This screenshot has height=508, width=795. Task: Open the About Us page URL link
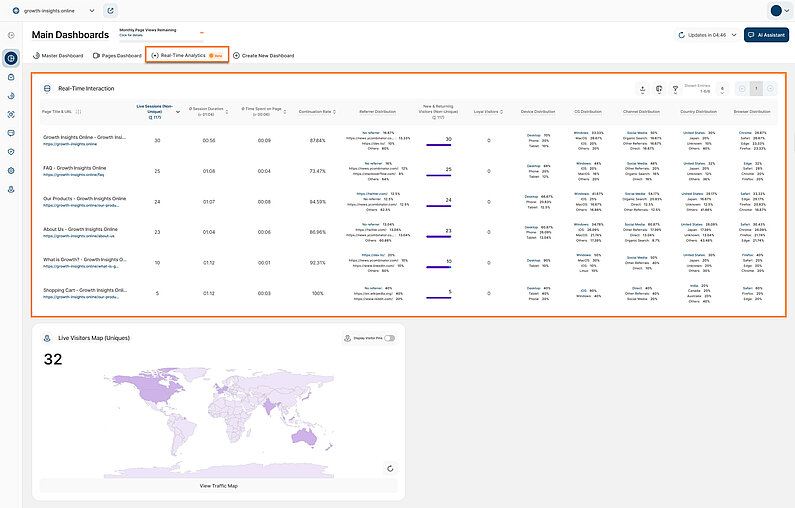(79, 236)
